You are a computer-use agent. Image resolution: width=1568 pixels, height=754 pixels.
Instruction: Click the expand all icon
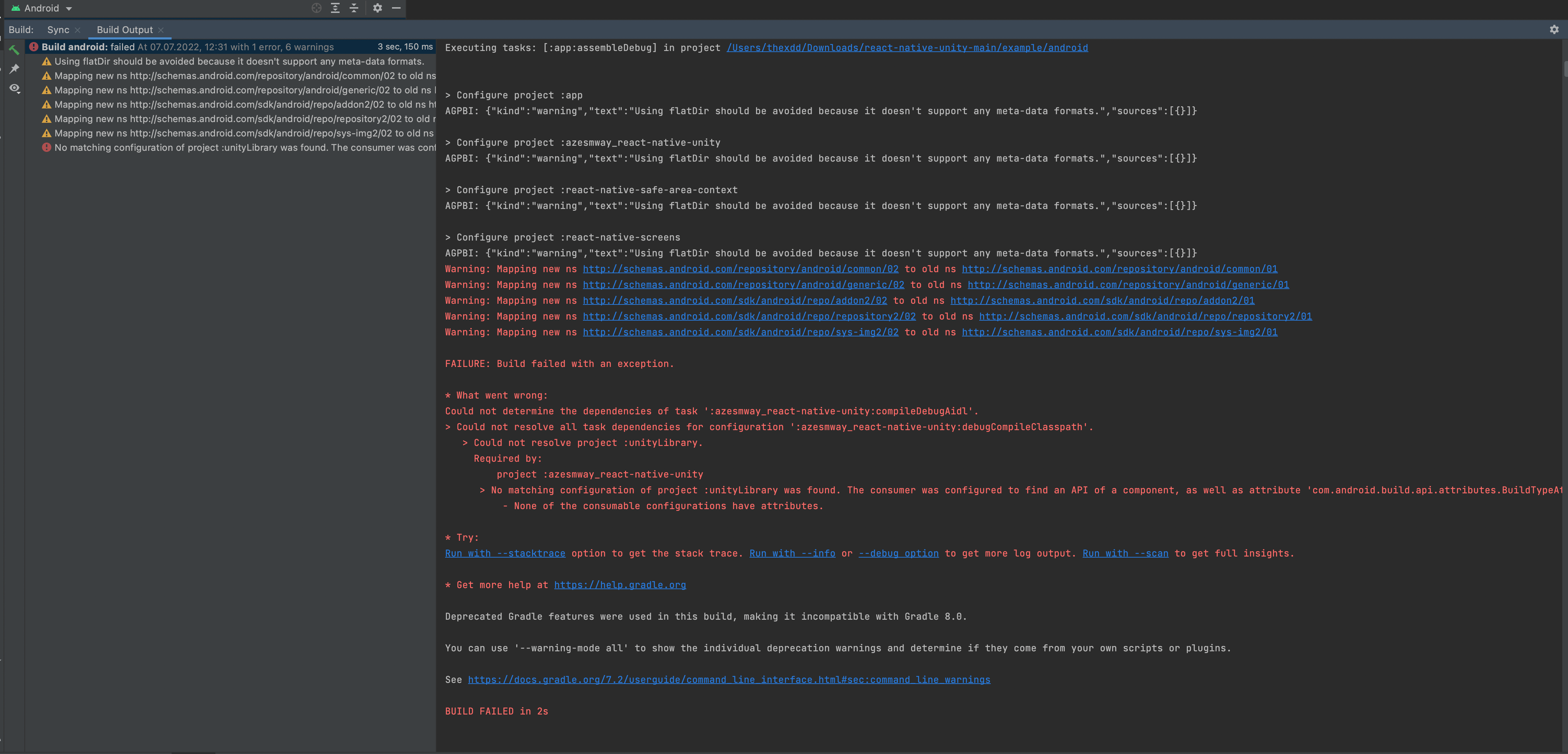(335, 8)
